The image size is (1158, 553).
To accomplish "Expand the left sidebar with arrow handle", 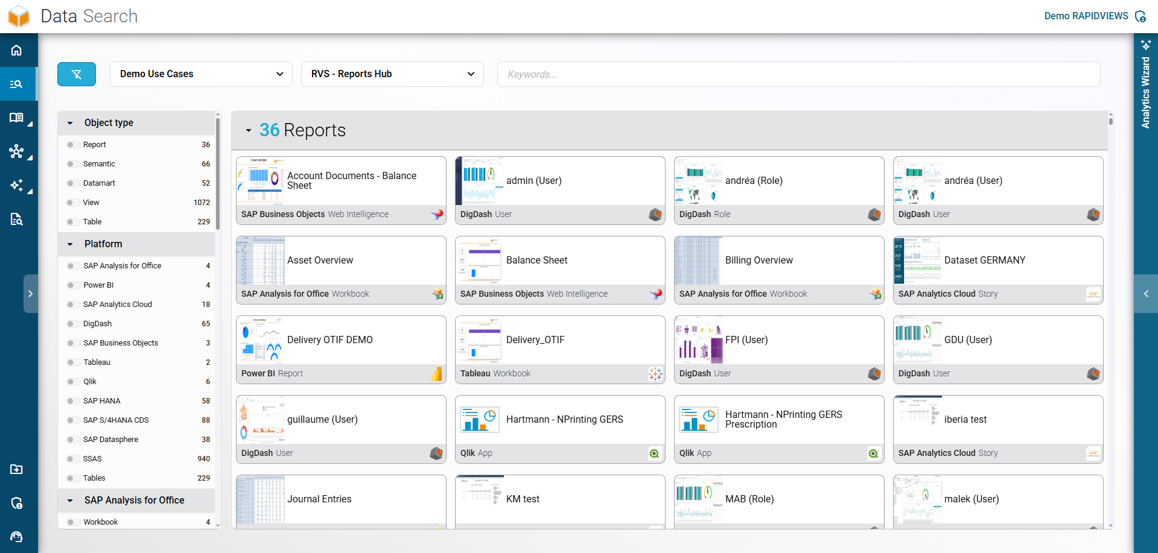I will coord(30,294).
